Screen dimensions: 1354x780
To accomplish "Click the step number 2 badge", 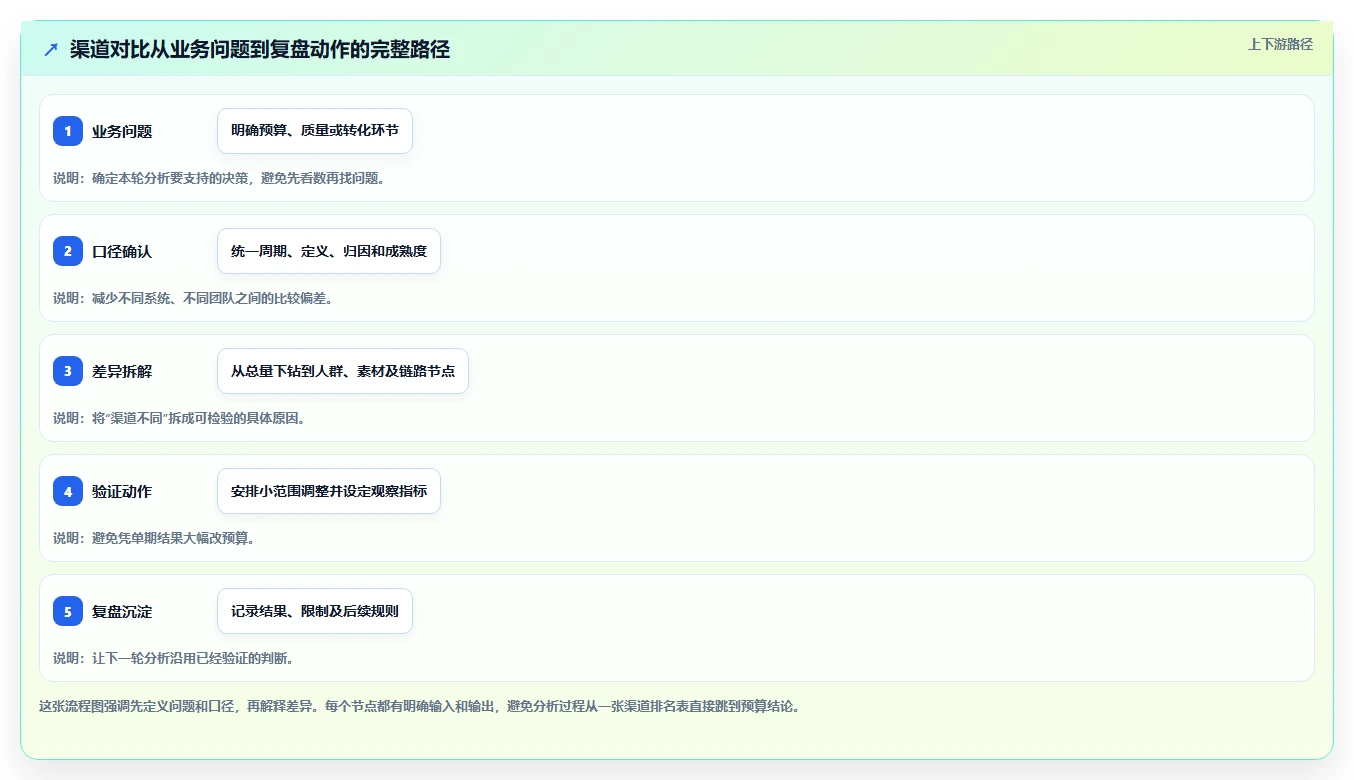I will (x=68, y=251).
